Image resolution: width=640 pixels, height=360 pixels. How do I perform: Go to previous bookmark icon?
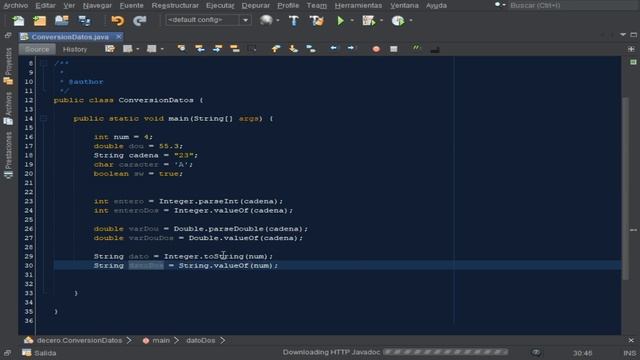coord(276,49)
